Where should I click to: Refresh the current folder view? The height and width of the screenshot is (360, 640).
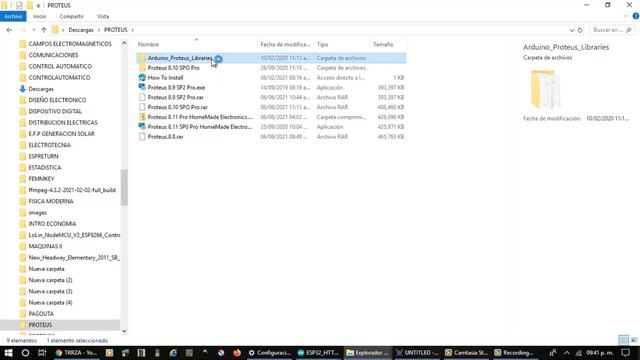point(580,30)
